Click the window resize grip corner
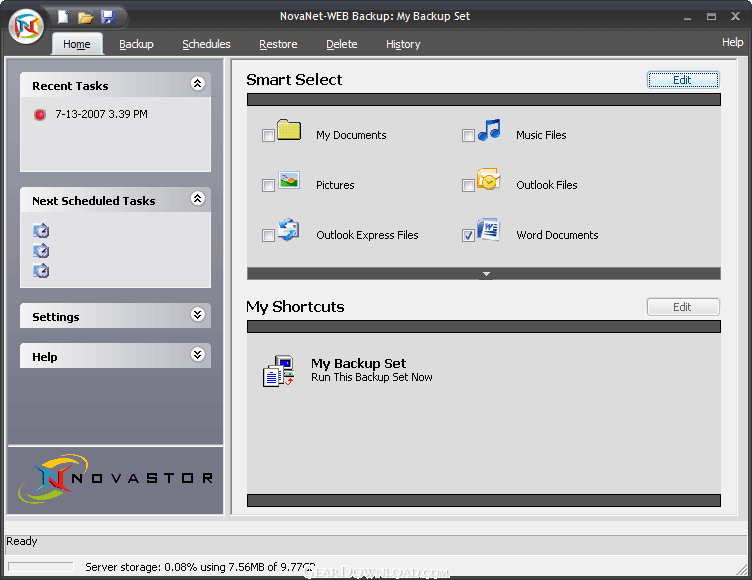The height and width of the screenshot is (580, 752). click(x=742, y=570)
